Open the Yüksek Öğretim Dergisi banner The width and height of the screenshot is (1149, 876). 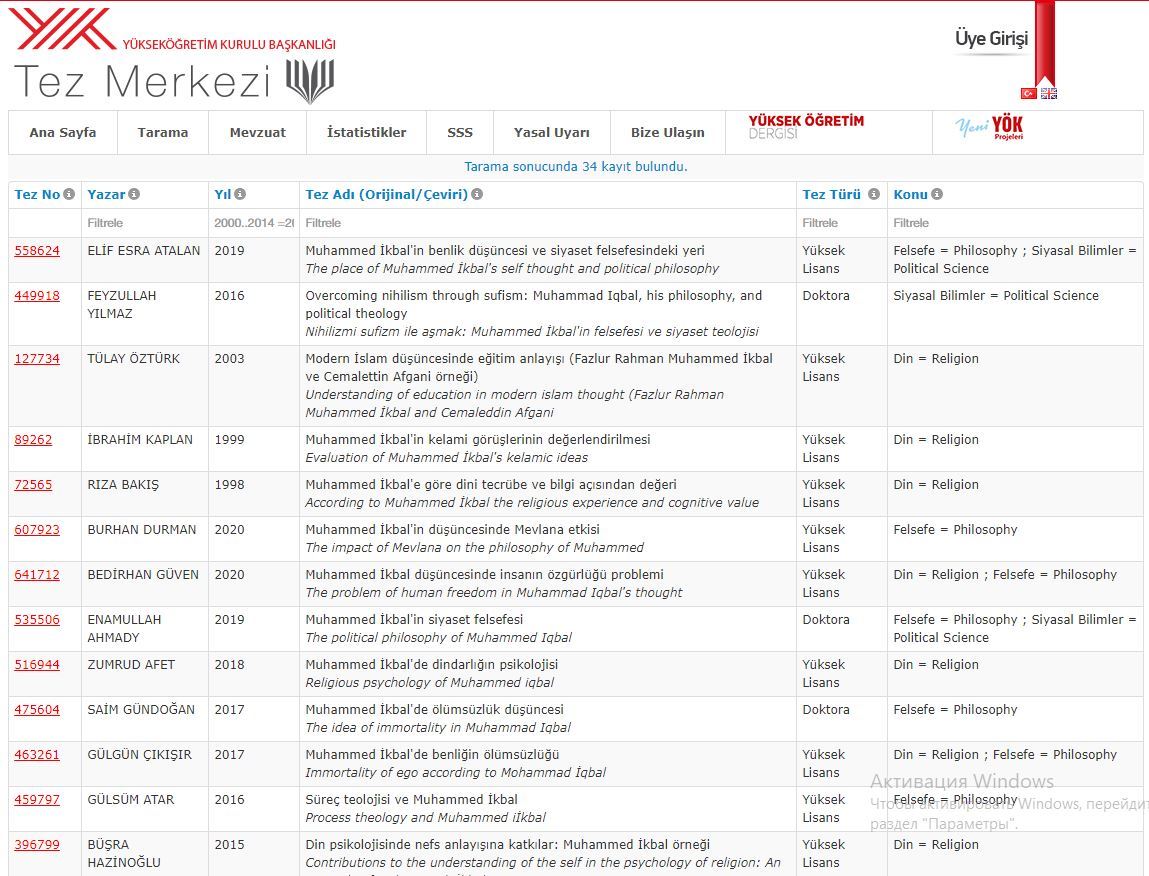[x=806, y=127]
